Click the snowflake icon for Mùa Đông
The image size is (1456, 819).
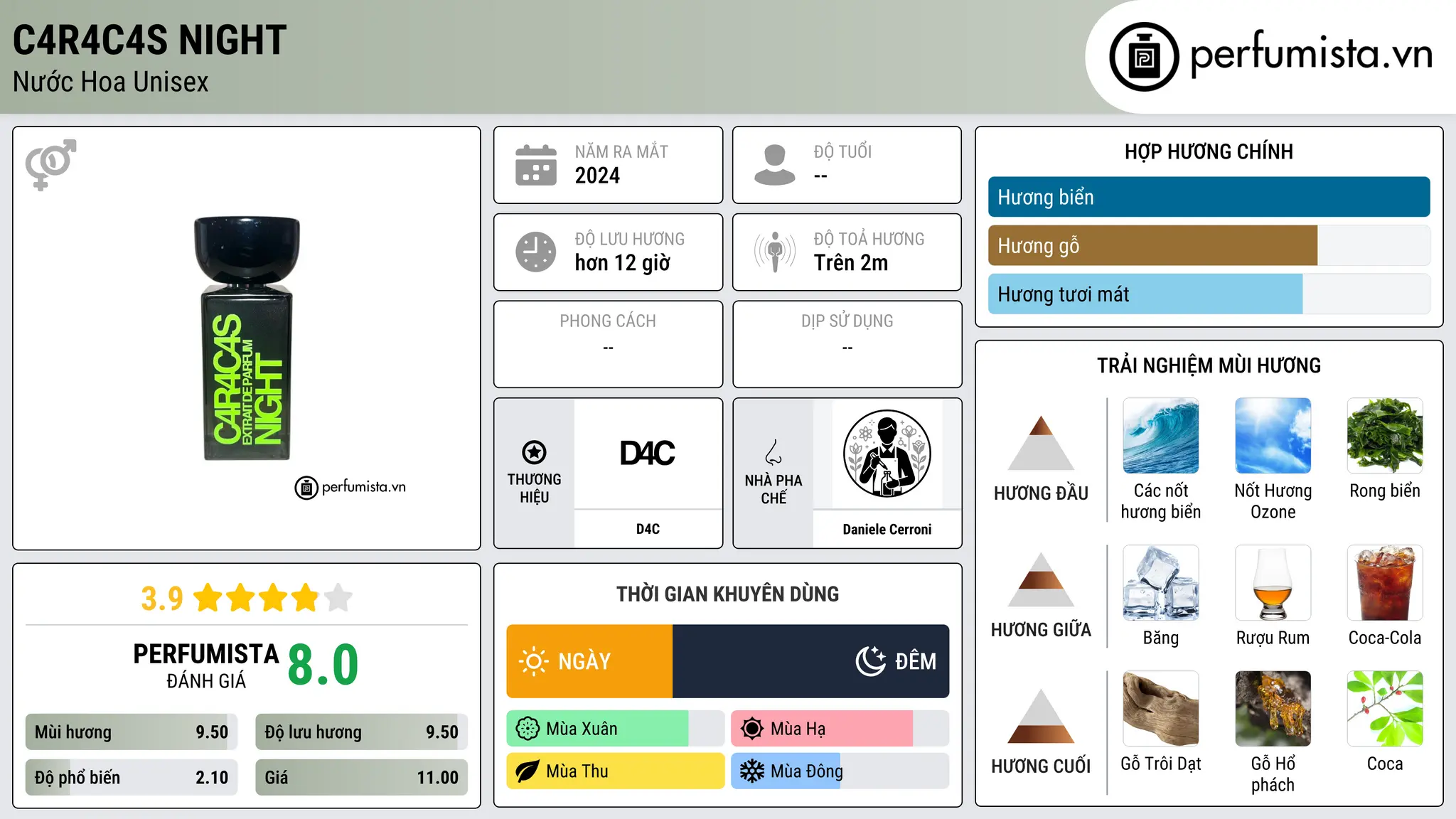click(751, 771)
